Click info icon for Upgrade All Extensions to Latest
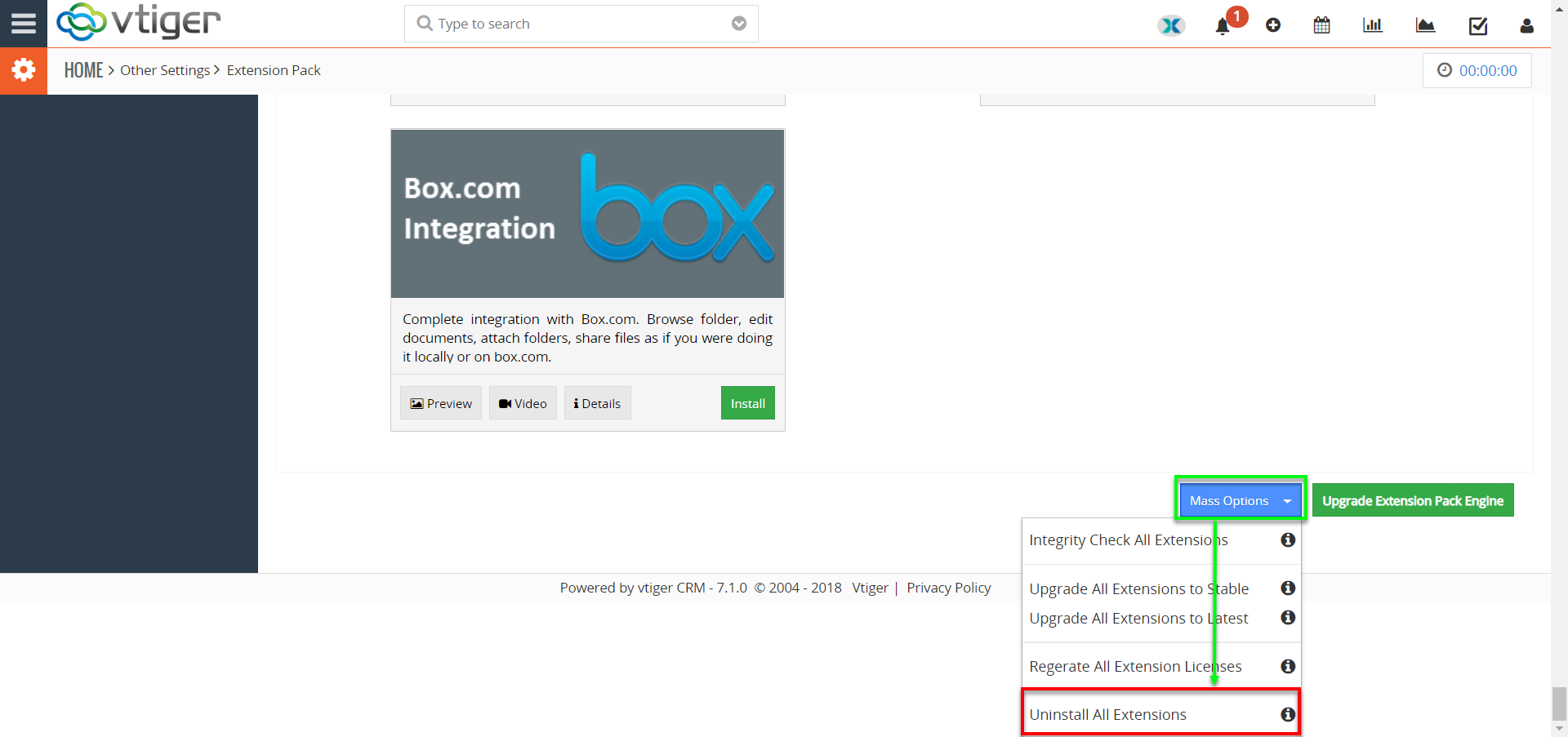The height and width of the screenshot is (737, 1568). [1288, 617]
